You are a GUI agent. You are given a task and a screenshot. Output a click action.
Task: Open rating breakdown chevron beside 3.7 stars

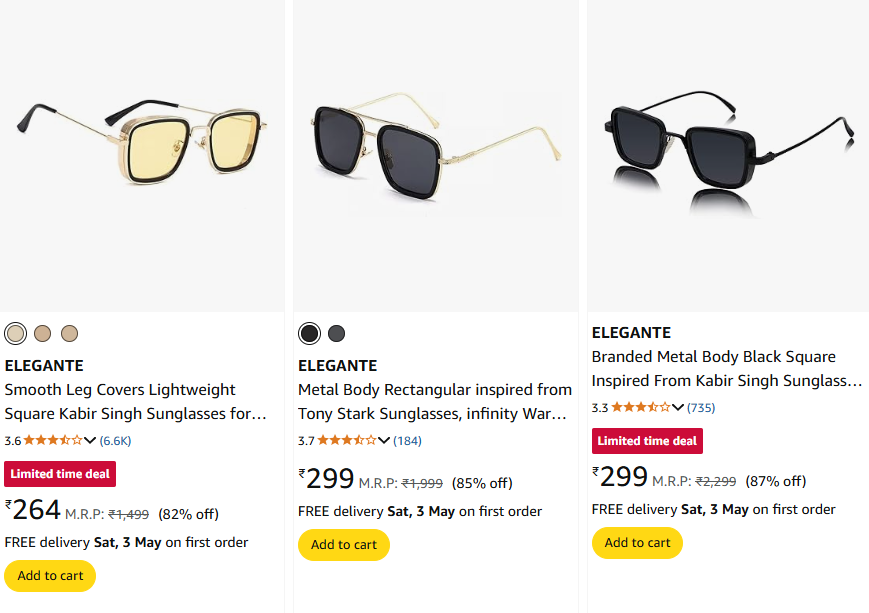pyautogui.click(x=384, y=440)
